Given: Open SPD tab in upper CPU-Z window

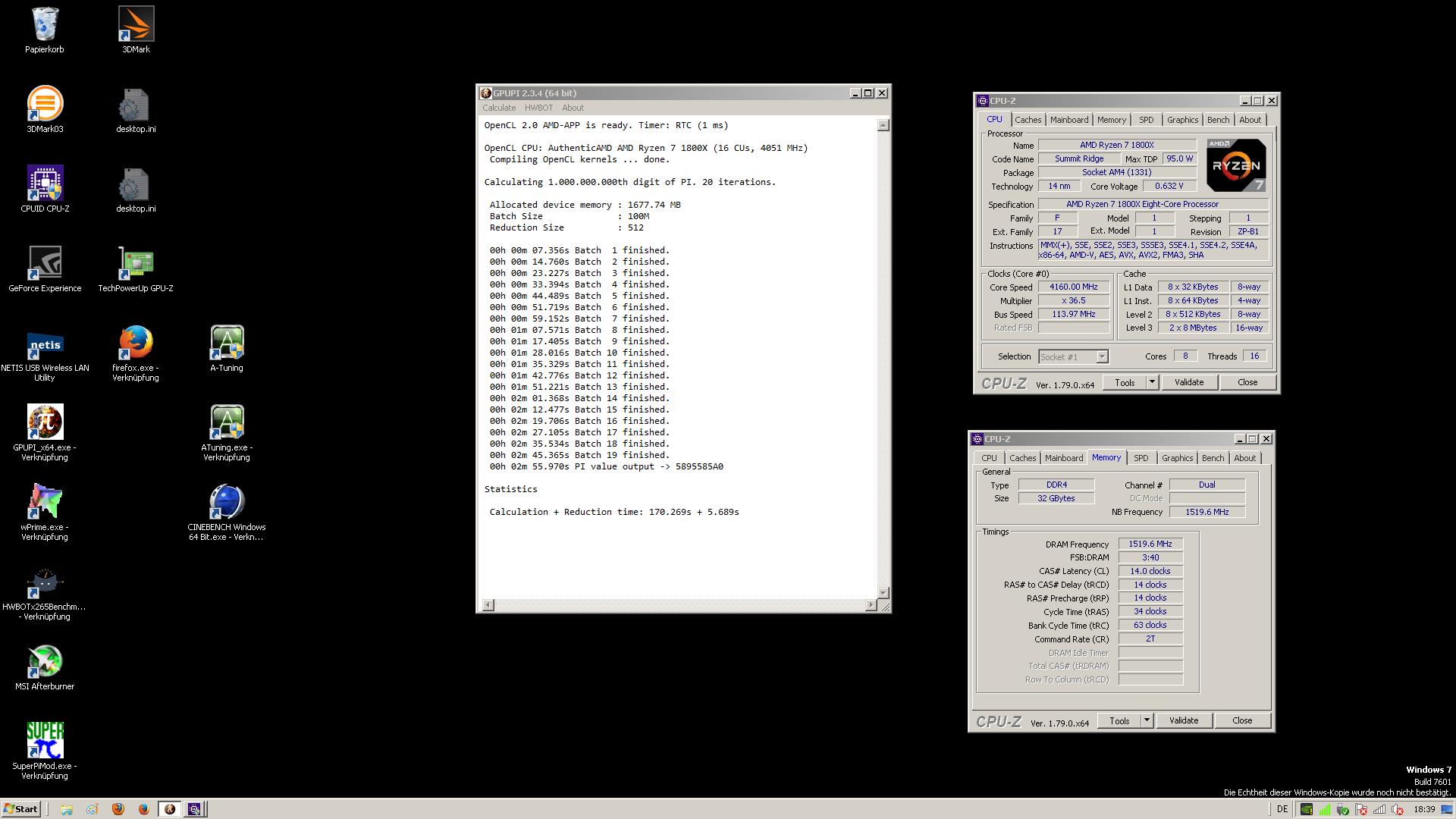Looking at the screenshot, I should click(1146, 120).
